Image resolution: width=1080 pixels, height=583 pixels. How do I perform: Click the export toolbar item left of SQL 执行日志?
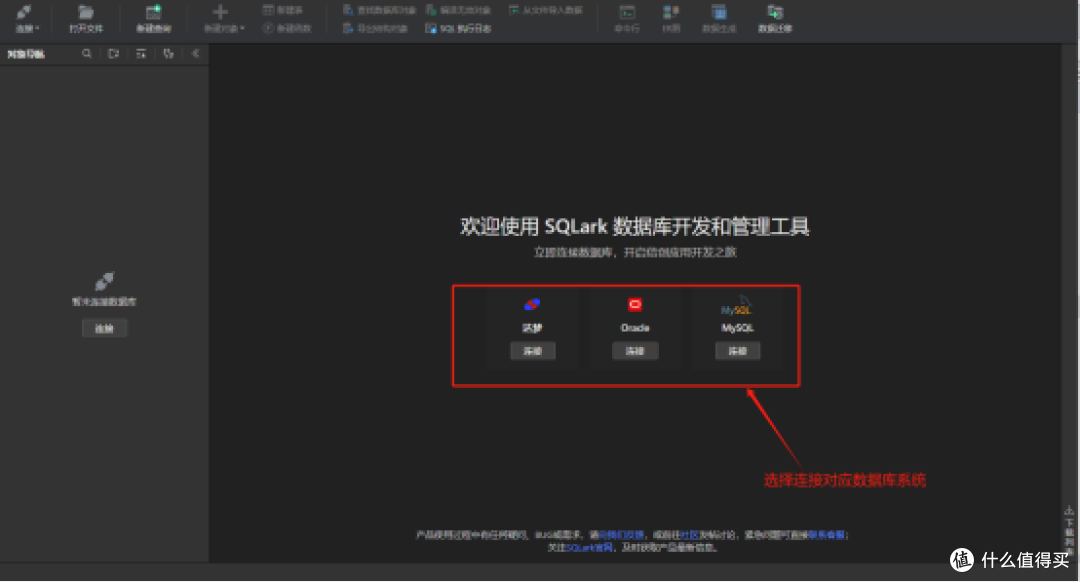coord(375,28)
